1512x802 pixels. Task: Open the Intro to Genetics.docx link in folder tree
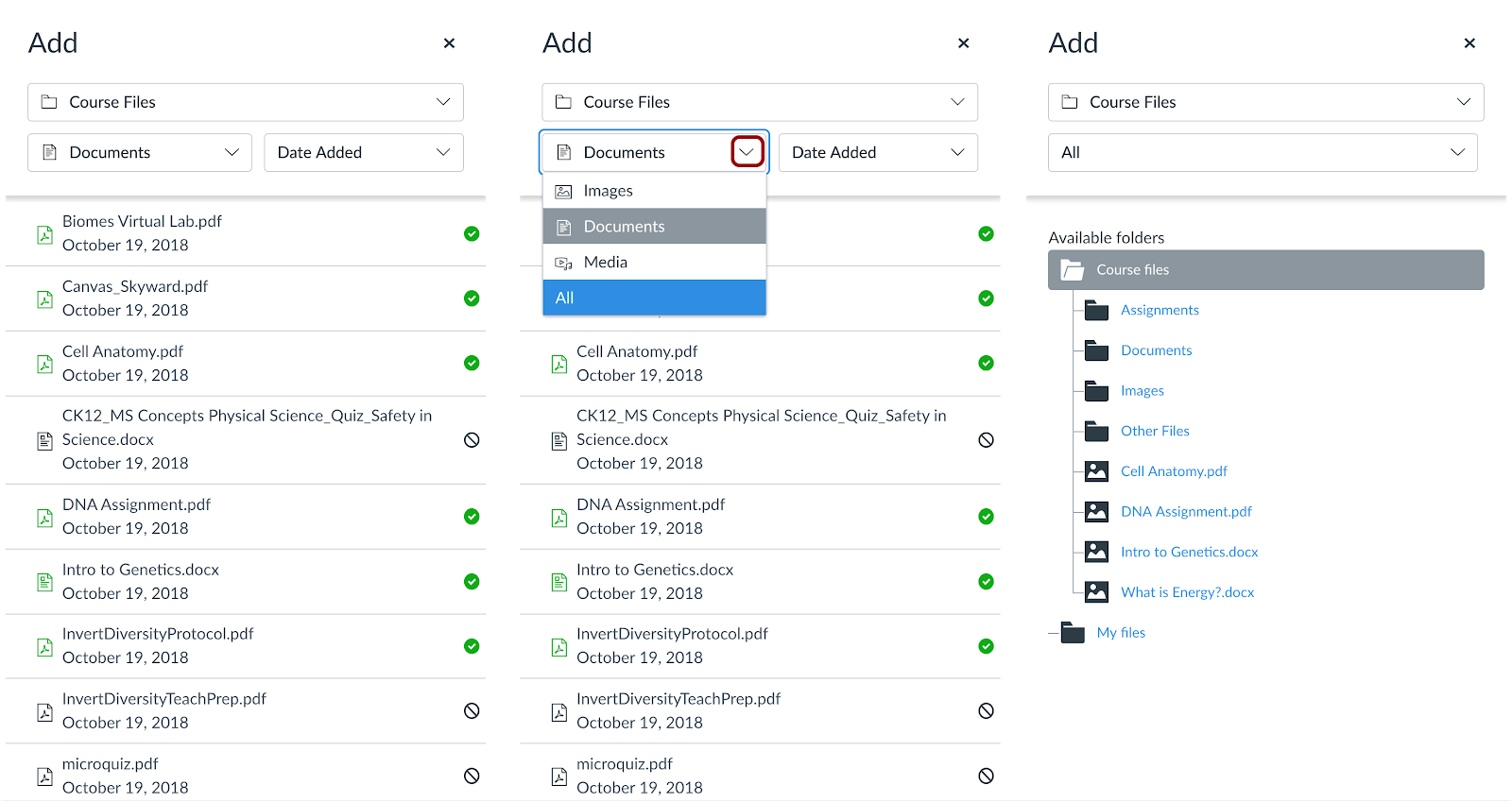1189,552
